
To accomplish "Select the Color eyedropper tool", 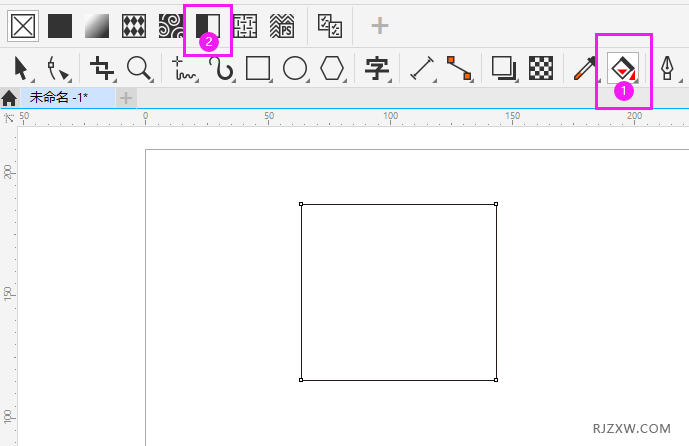I will [585, 69].
